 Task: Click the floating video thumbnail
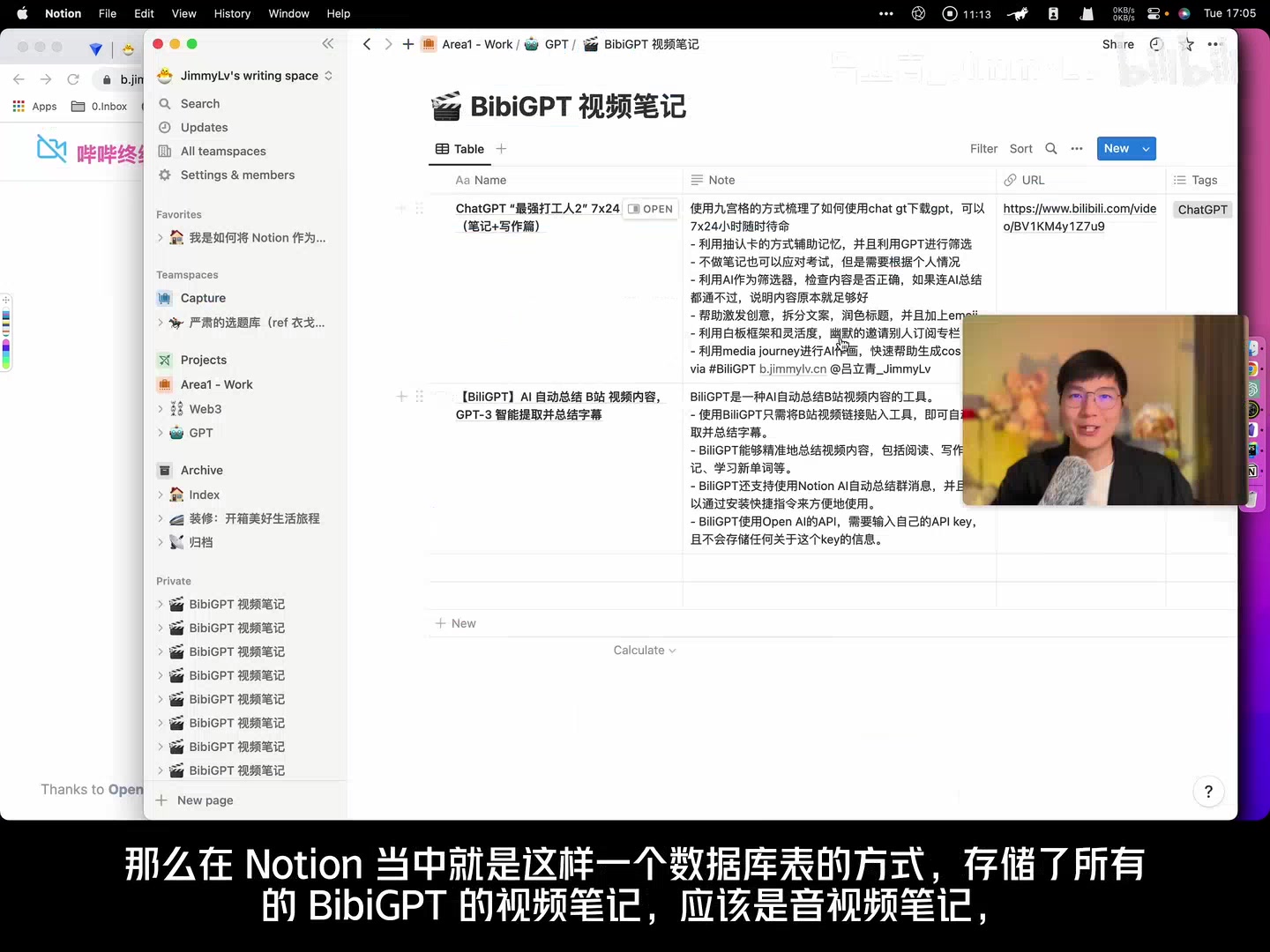click(x=1101, y=410)
